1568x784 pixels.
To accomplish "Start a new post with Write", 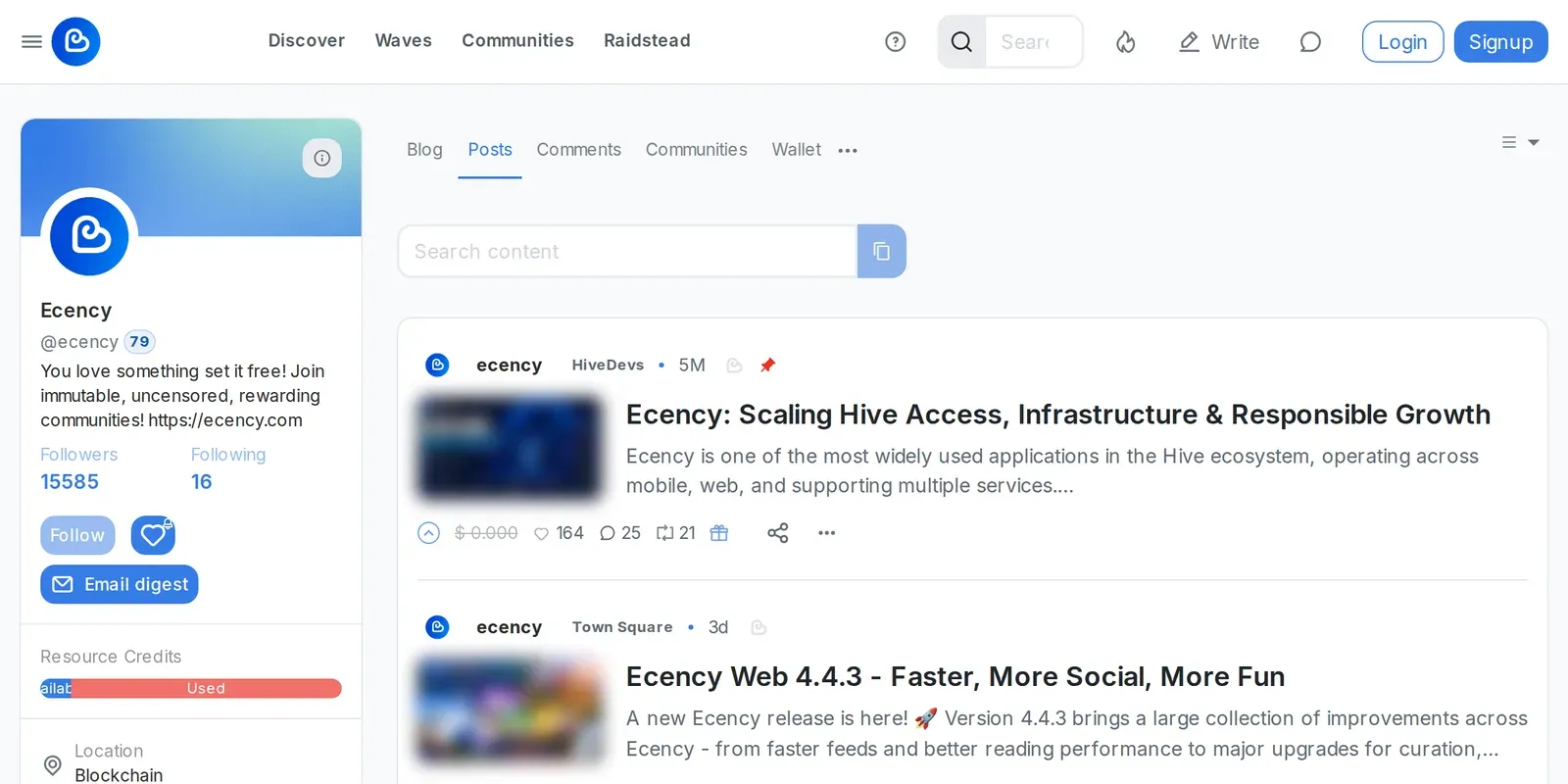I will (x=1219, y=41).
